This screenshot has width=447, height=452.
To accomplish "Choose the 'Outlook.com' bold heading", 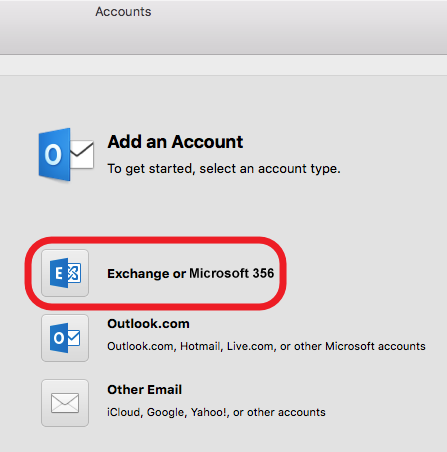I will point(148,324).
